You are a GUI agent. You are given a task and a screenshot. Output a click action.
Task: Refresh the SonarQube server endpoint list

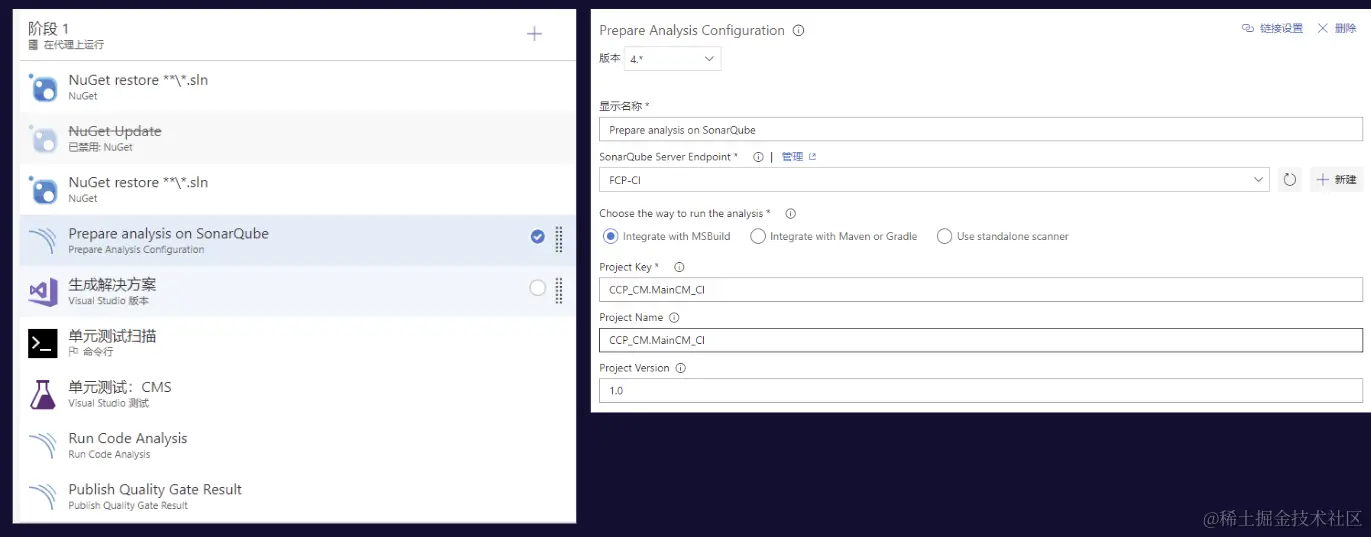pos(1289,180)
